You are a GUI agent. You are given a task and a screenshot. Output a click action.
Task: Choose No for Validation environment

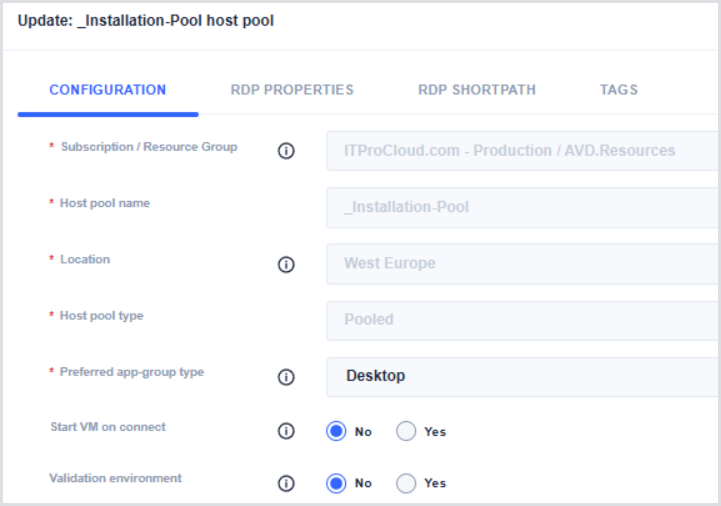[x=337, y=483]
